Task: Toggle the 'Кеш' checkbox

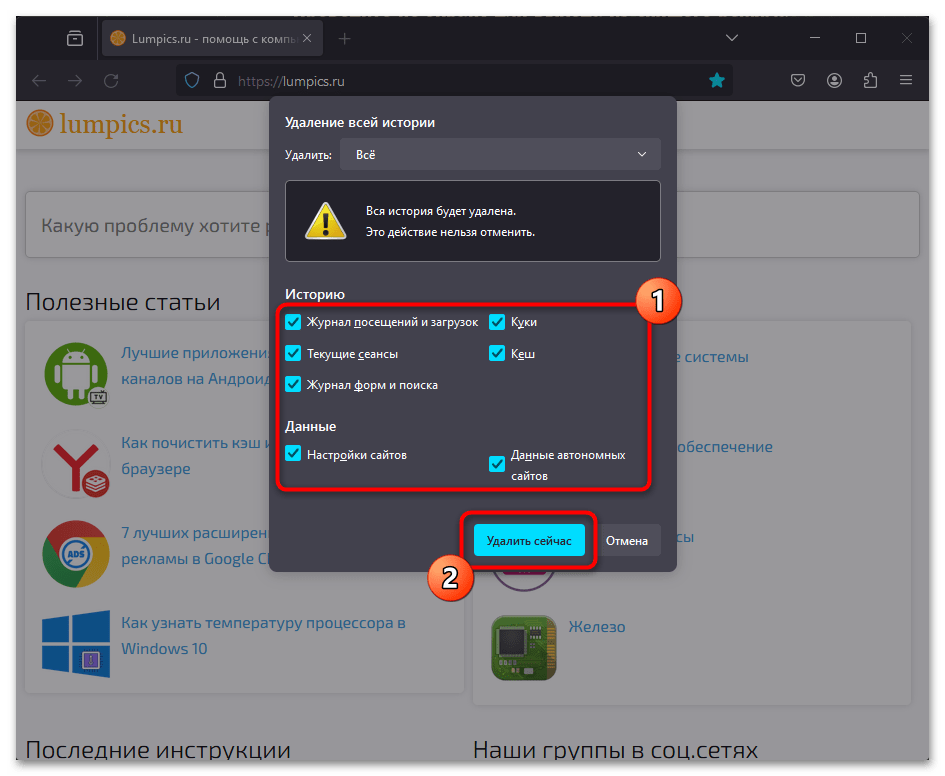Action: [497, 353]
